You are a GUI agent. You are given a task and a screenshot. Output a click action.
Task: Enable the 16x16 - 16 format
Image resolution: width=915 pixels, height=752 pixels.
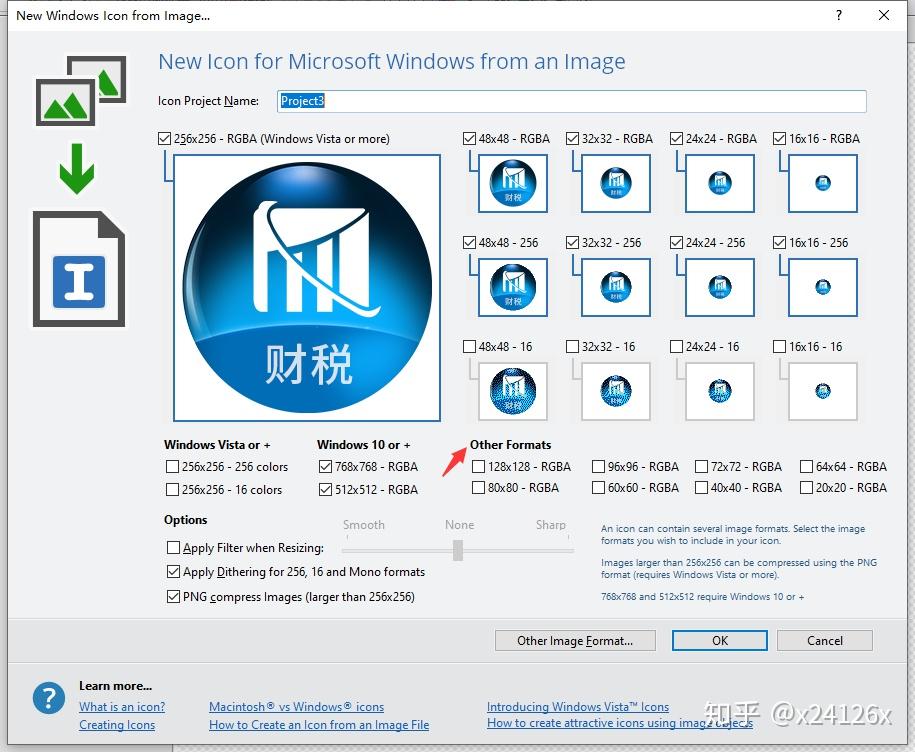click(780, 347)
